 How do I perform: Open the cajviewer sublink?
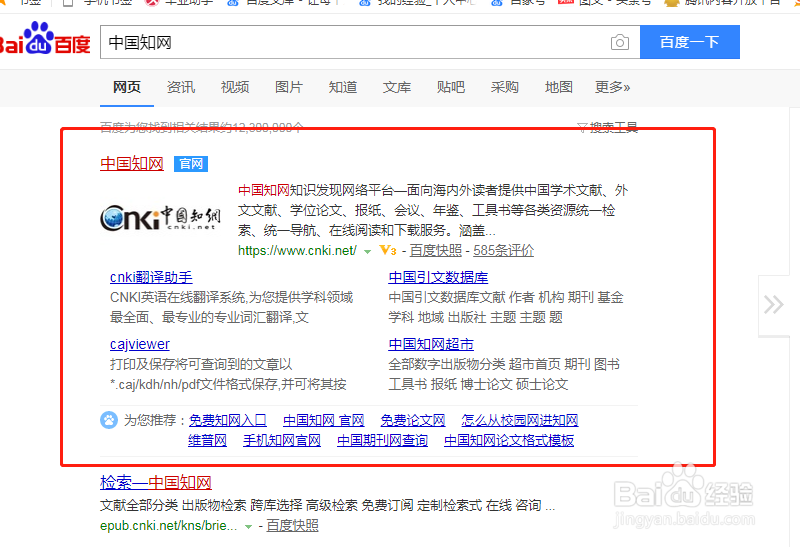[x=140, y=344]
